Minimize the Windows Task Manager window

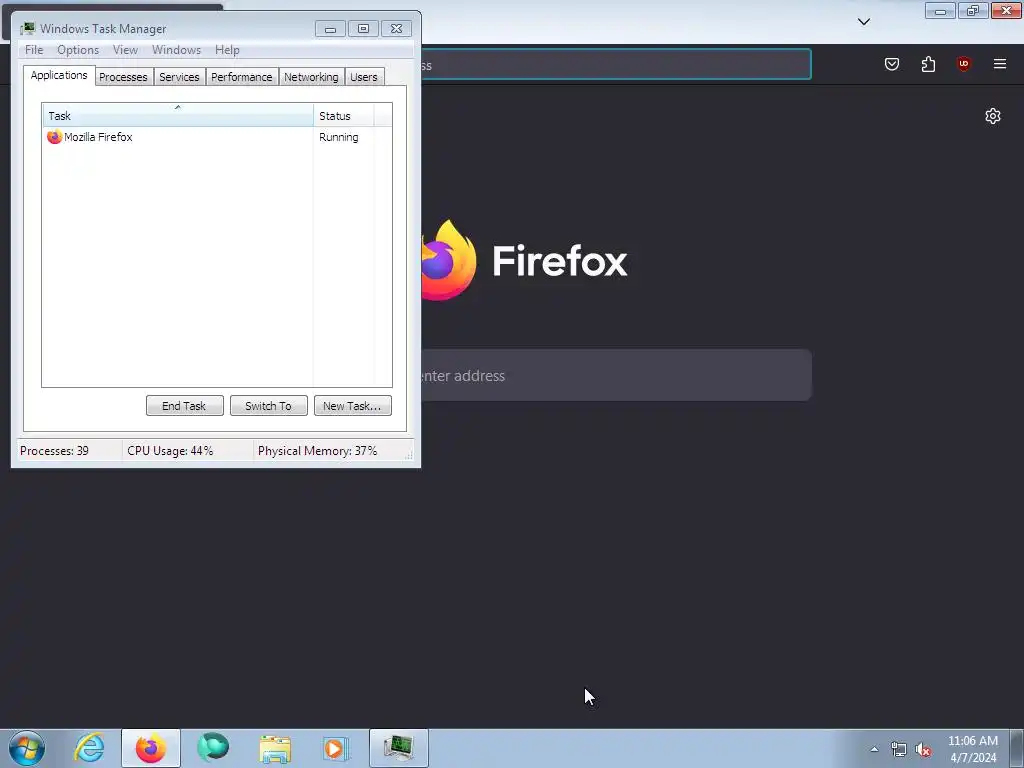tap(330, 29)
